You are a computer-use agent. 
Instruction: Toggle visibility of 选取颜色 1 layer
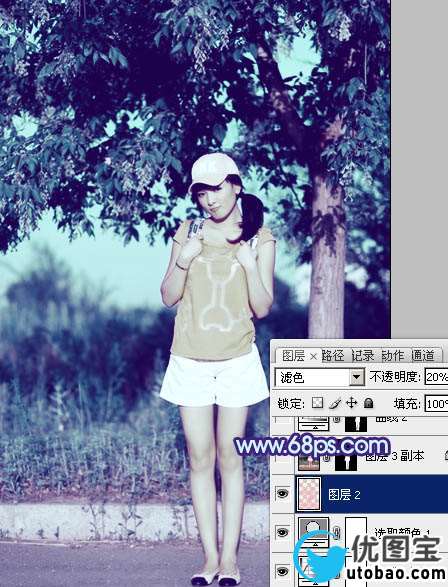282,532
